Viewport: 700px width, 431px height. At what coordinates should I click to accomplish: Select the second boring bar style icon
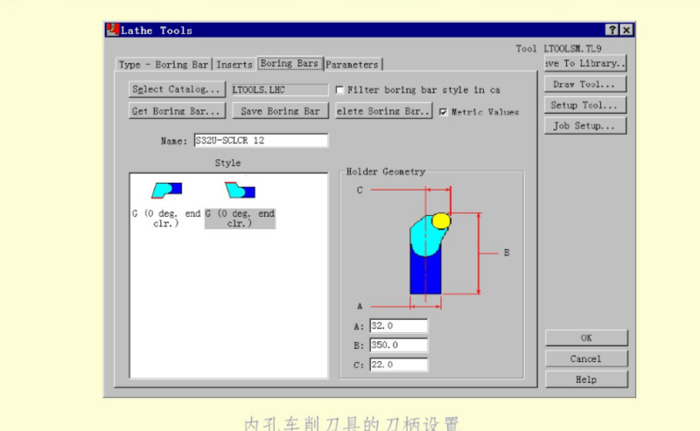240,190
